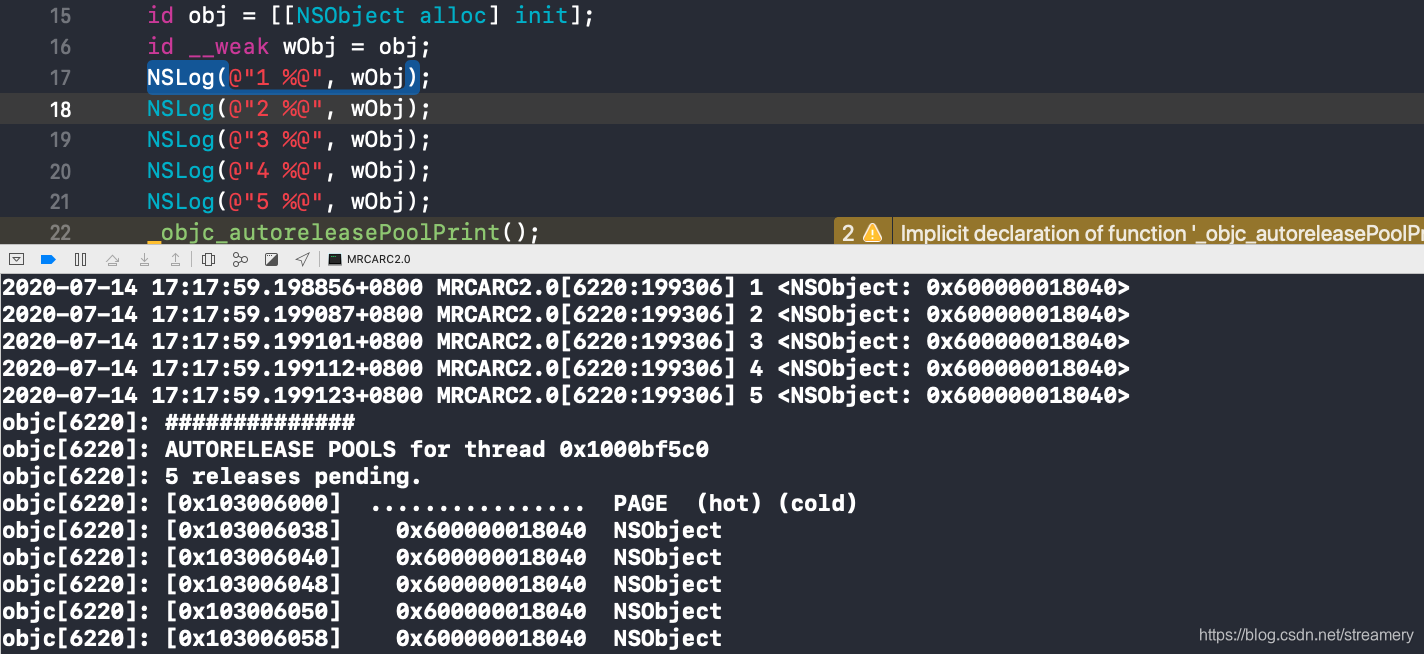
Task: Click console row with address [0x103006038]
Action: pyautogui.click(x=362, y=531)
